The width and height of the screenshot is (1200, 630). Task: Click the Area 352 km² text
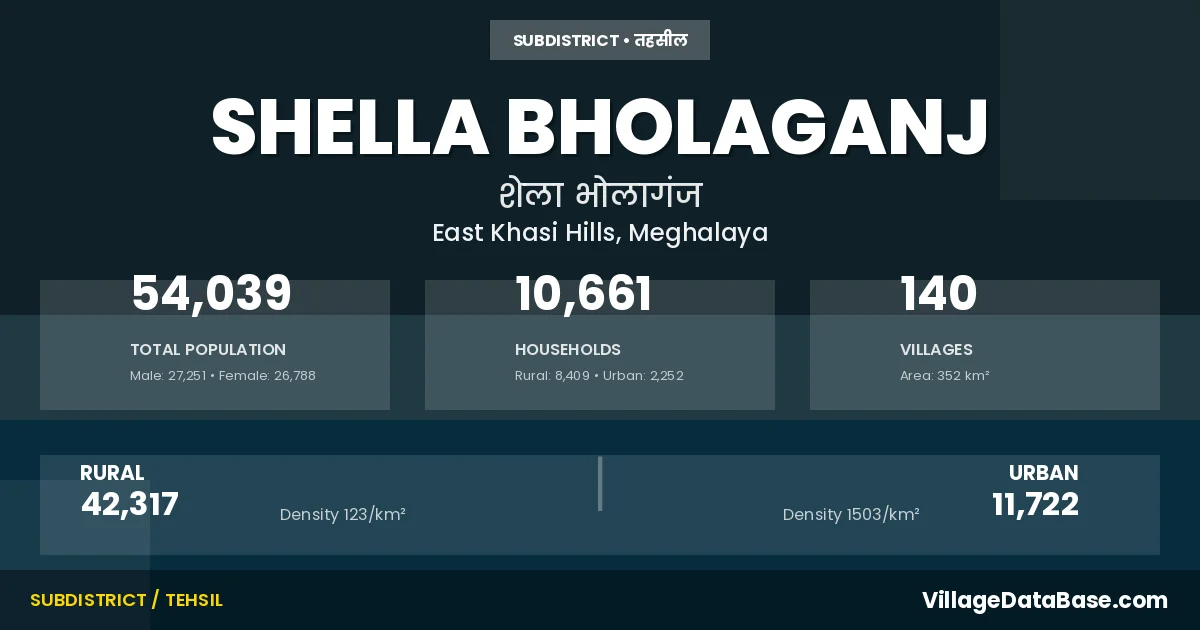pos(944,376)
